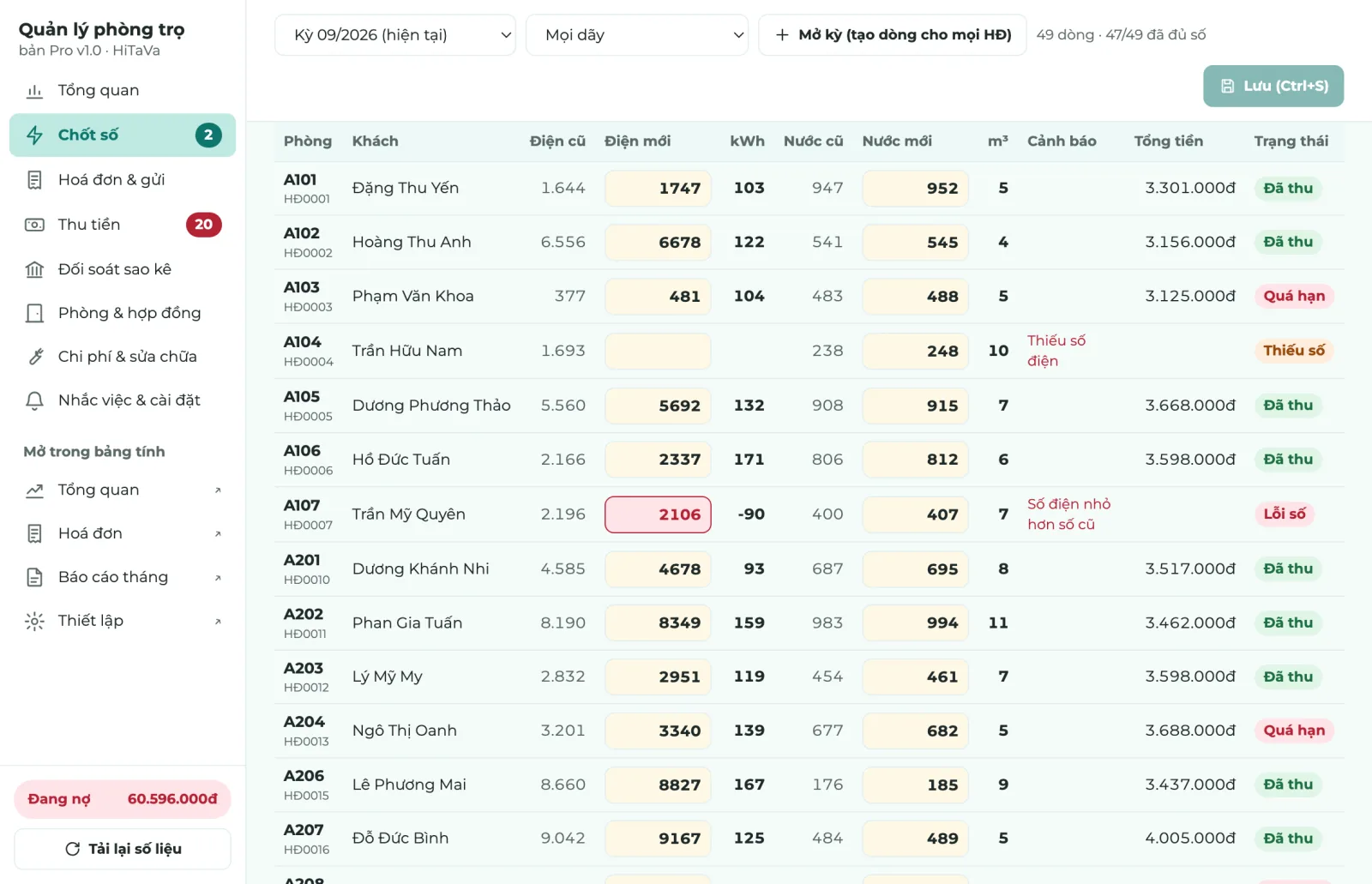Click Điện mới field 6678 for A102
Viewport: 1372px width, 884px height.
tap(658, 243)
